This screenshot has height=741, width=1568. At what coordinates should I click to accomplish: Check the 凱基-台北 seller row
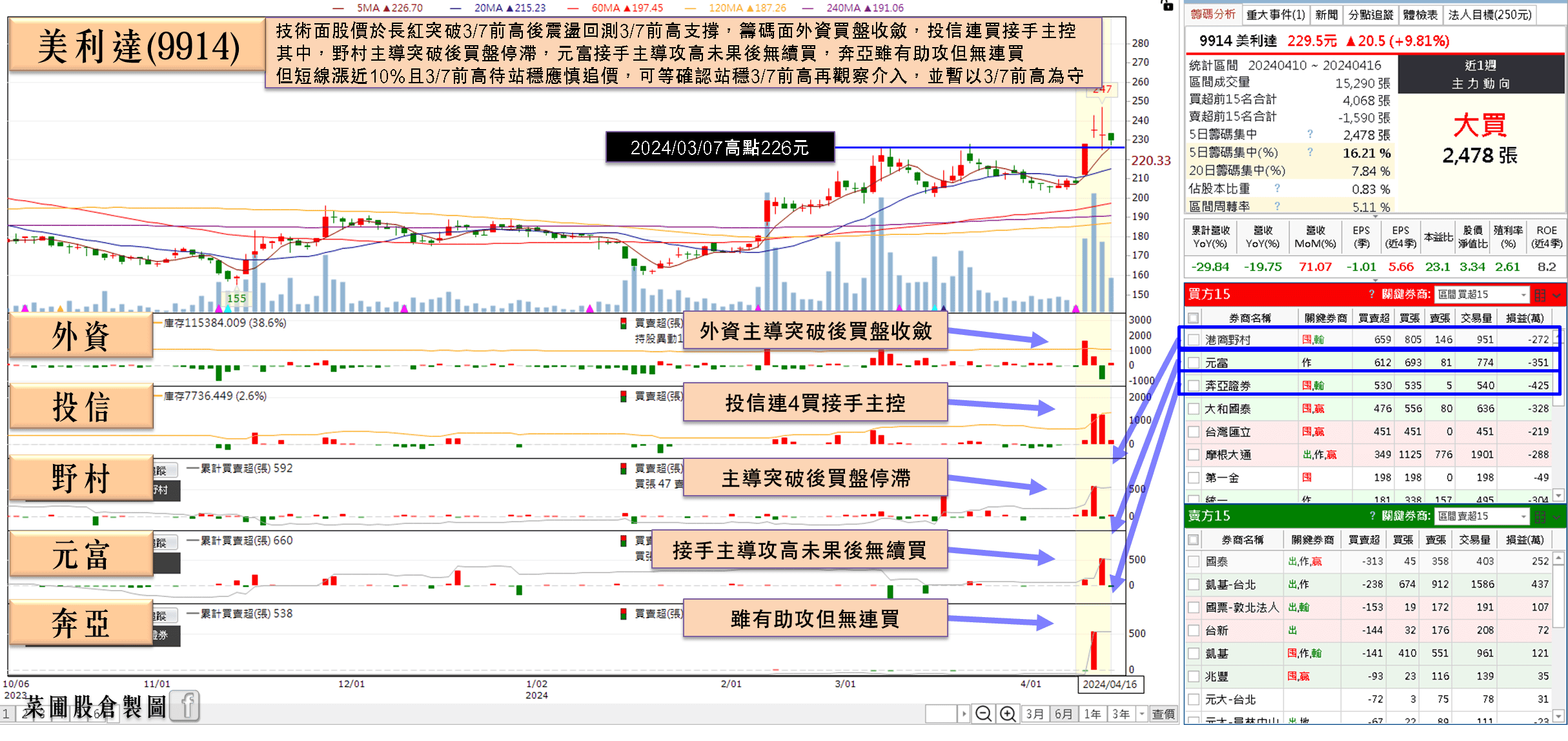tap(1194, 584)
